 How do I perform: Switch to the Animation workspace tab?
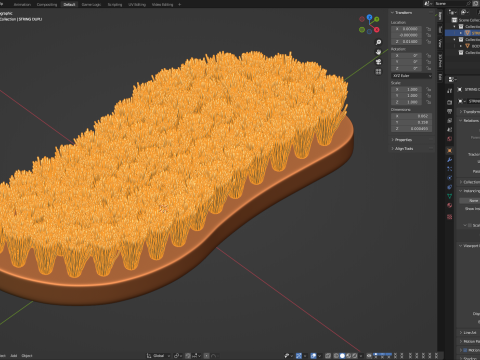pyautogui.click(x=22, y=5)
